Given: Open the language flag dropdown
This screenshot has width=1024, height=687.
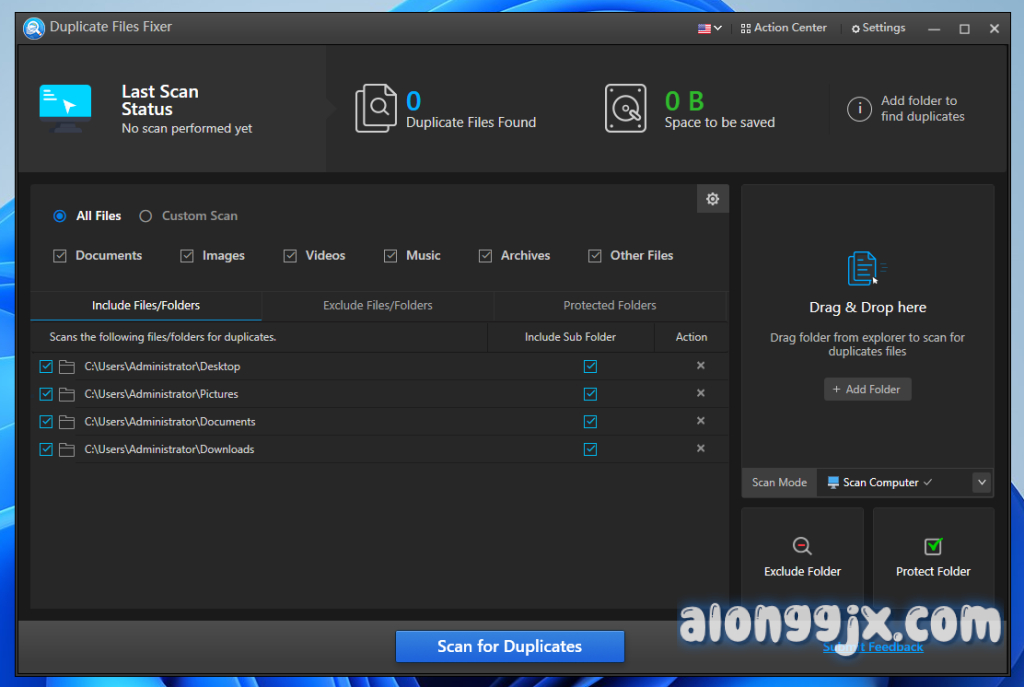Looking at the screenshot, I should tap(709, 28).
